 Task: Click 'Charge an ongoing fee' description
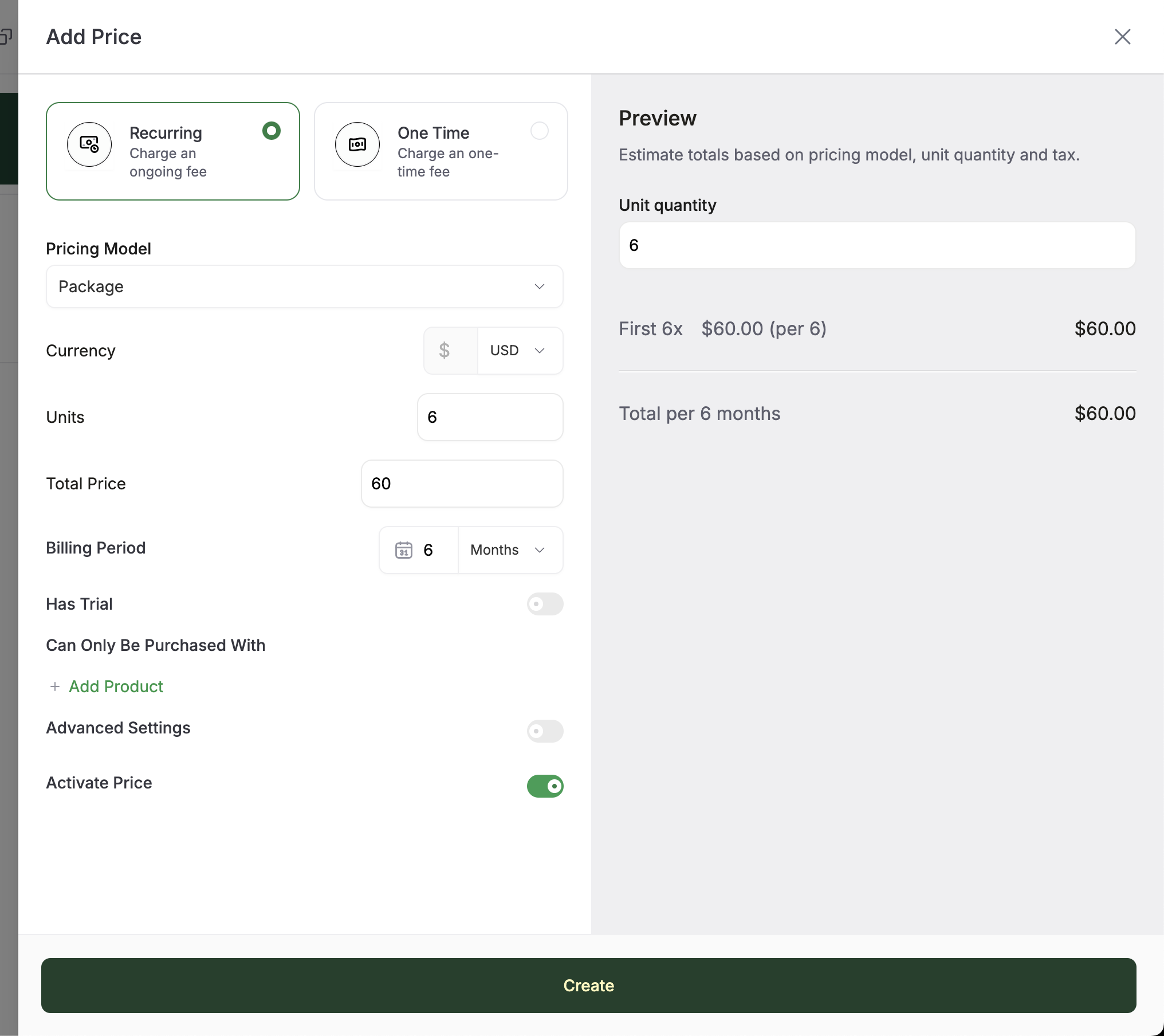168,163
